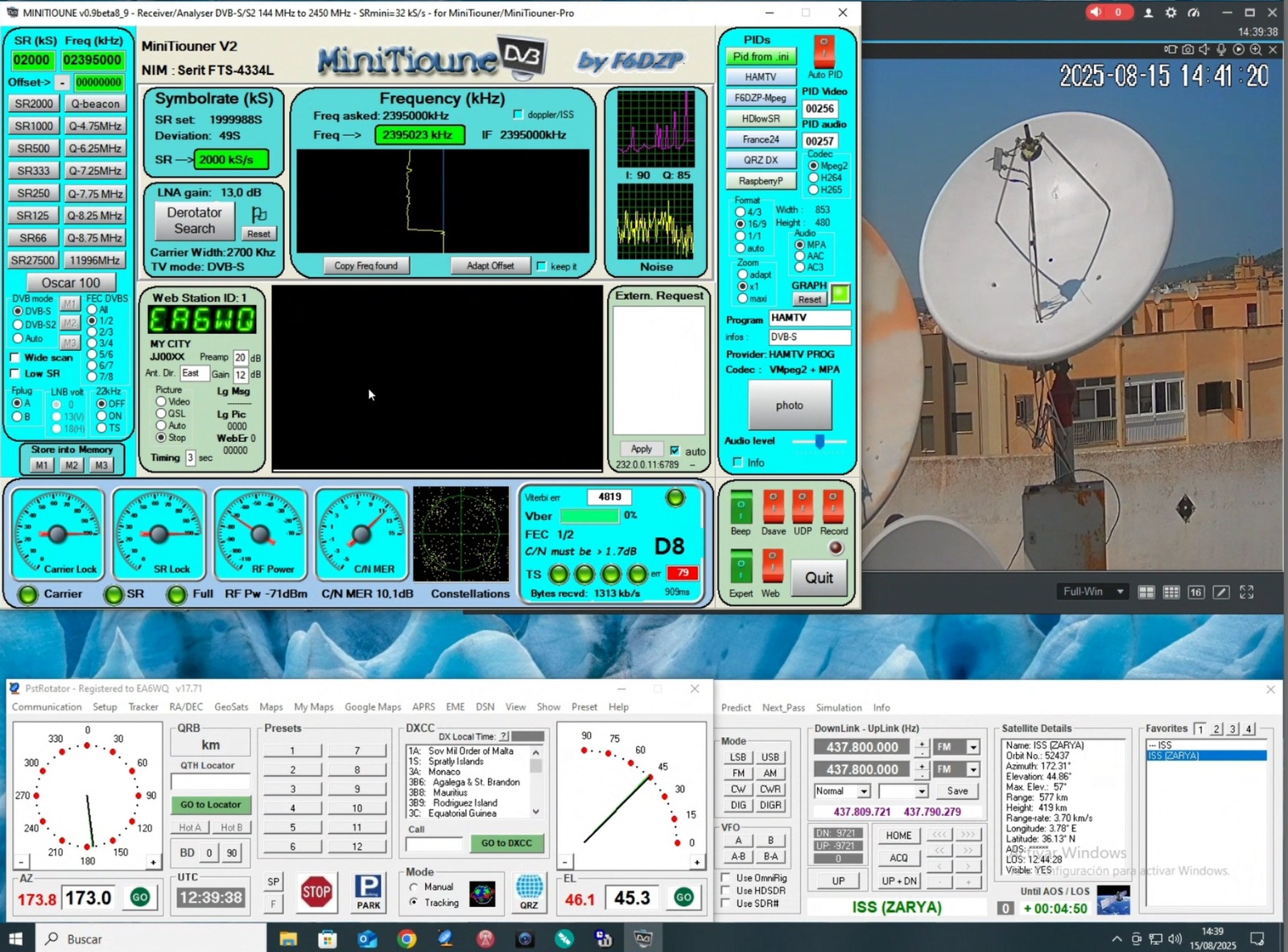Screen dimensions: 1288x952
Task: Switch to Favorites tab 2
Action: [1216, 729]
